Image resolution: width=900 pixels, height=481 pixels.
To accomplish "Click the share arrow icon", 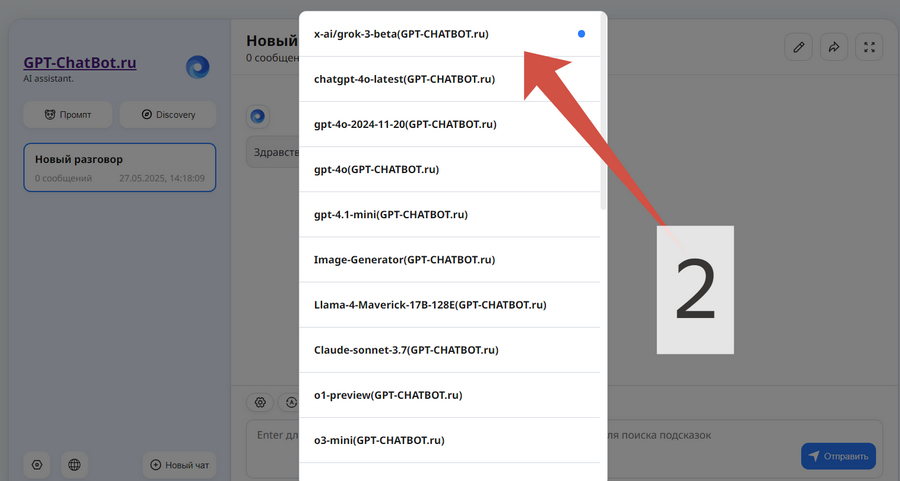I will pos(834,47).
